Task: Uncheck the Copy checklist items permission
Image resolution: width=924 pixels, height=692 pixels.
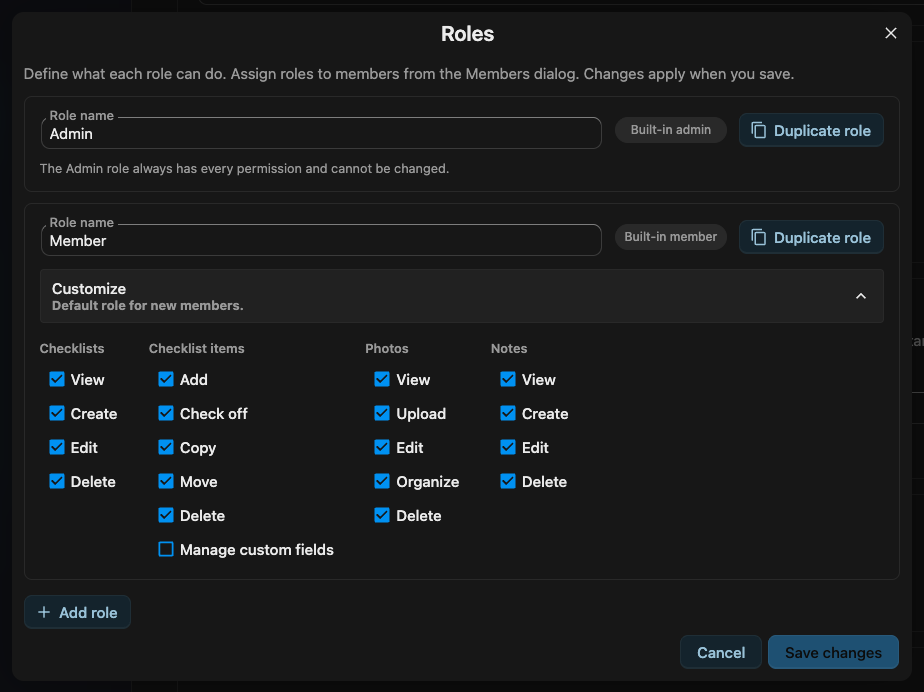Action: [x=166, y=447]
